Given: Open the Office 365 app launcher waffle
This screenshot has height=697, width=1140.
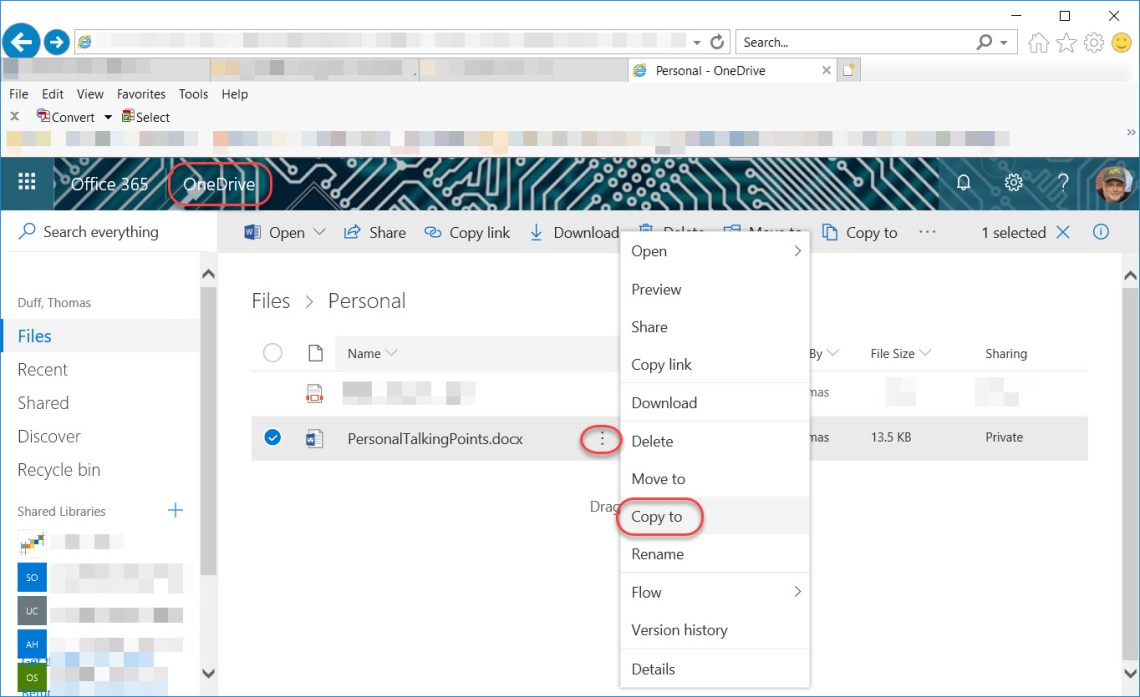Looking at the screenshot, I should pos(27,182).
